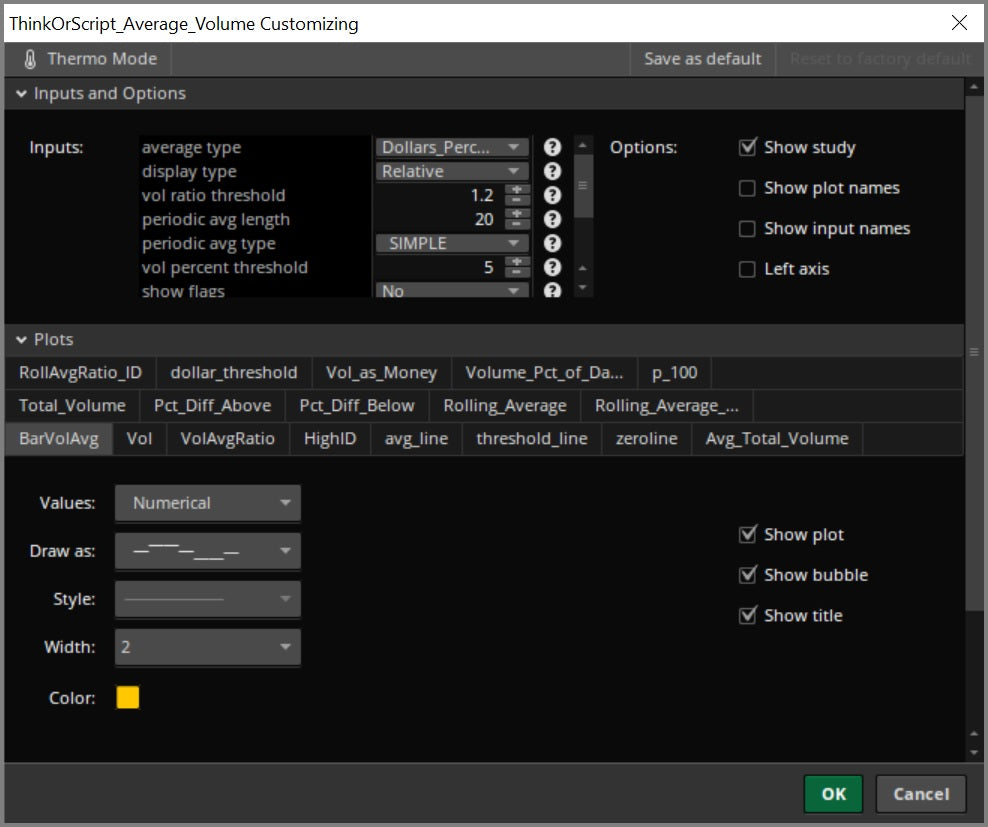Open periodic avg type SIMPLE dropdown
The image size is (988, 827).
[452, 243]
